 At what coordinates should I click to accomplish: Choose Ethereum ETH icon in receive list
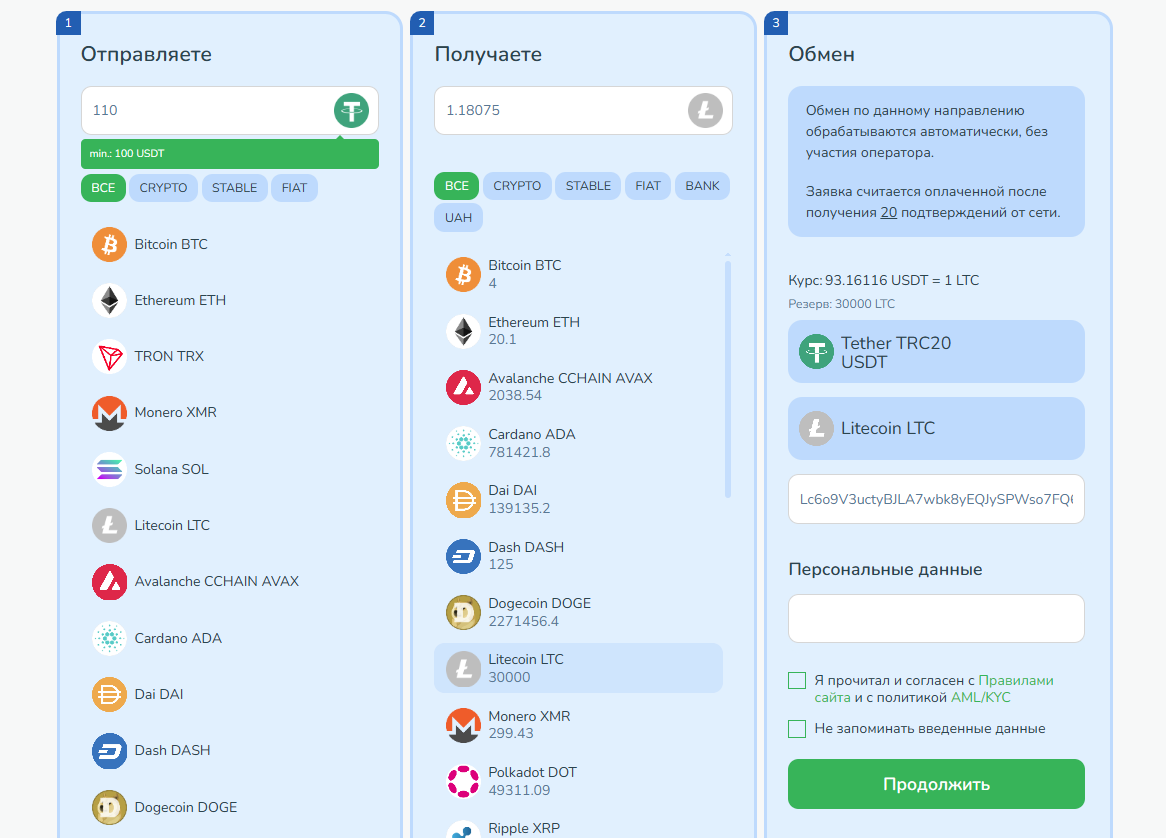(x=463, y=331)
